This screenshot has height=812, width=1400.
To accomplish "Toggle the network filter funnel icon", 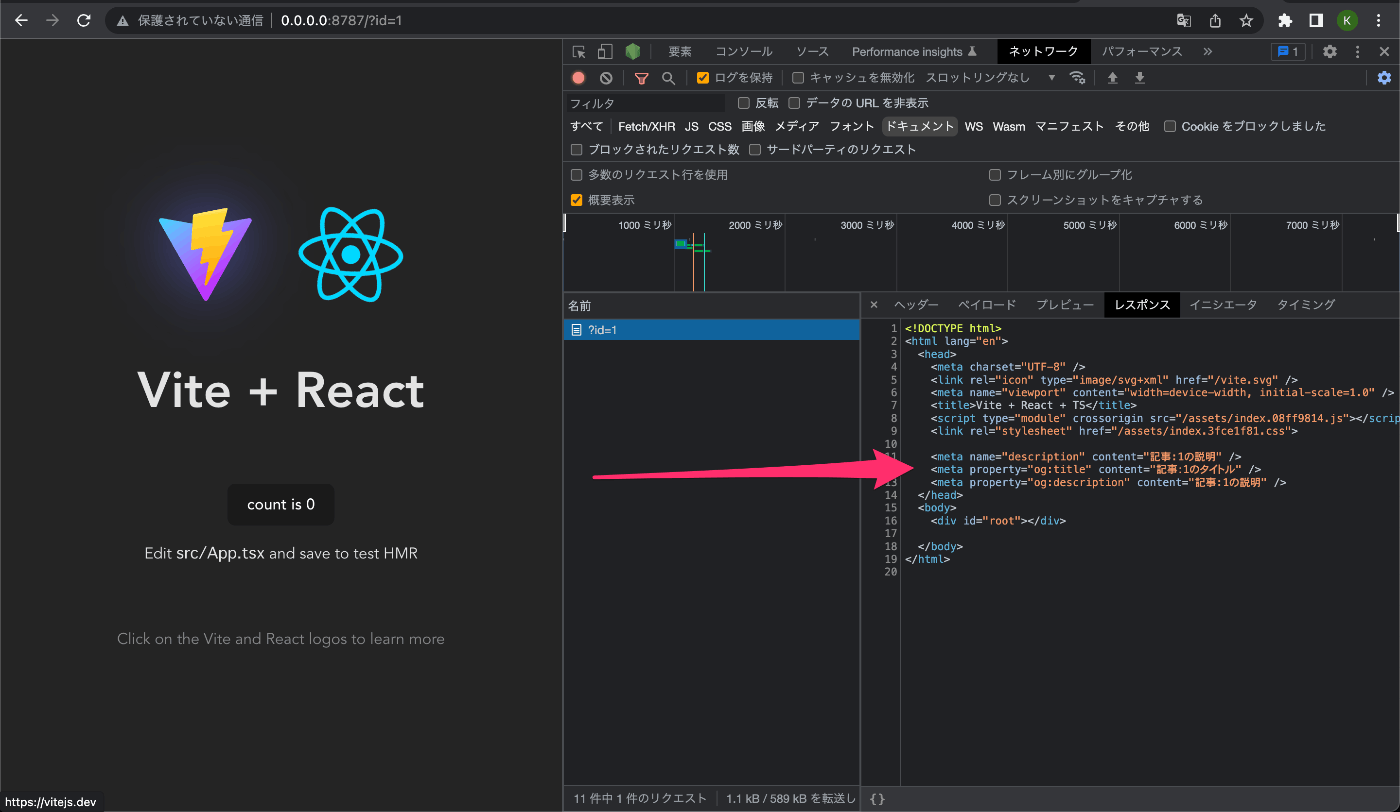I will click(x=642, y=78).
